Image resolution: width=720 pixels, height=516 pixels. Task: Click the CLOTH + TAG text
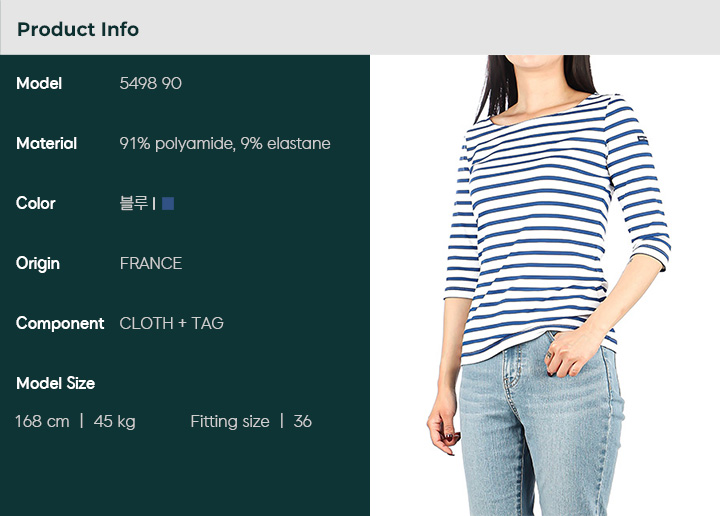click(171, 323)
